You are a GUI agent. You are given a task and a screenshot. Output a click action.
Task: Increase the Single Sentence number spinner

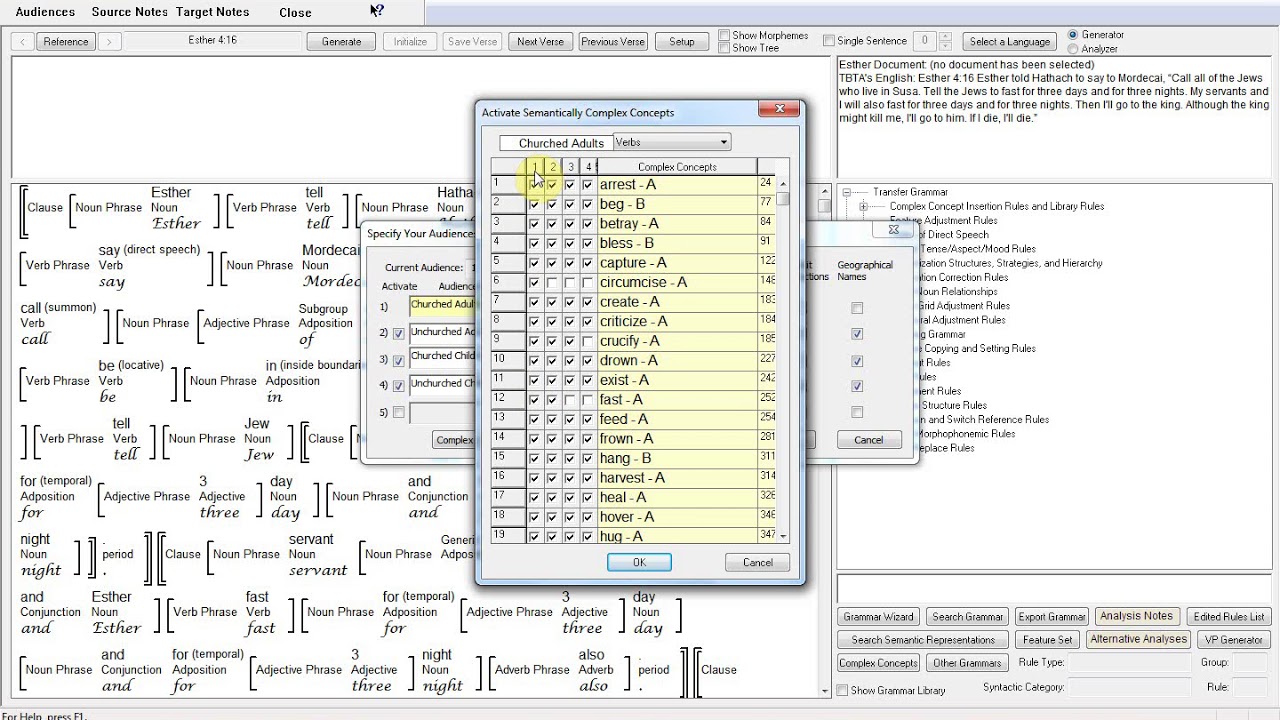point(946,37)
